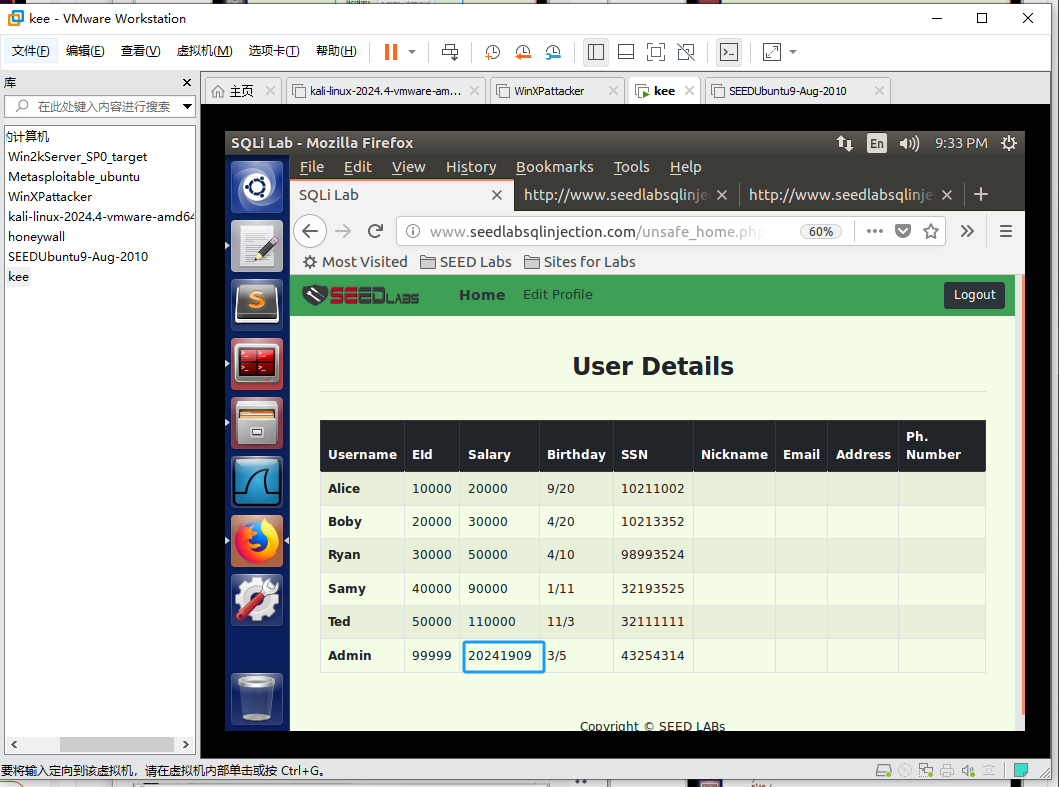The height and width of the screenshot is (787, 1059).
Task: Click Send Ctrl+Alt+Del toolbar icon
Action: [450, 52]
